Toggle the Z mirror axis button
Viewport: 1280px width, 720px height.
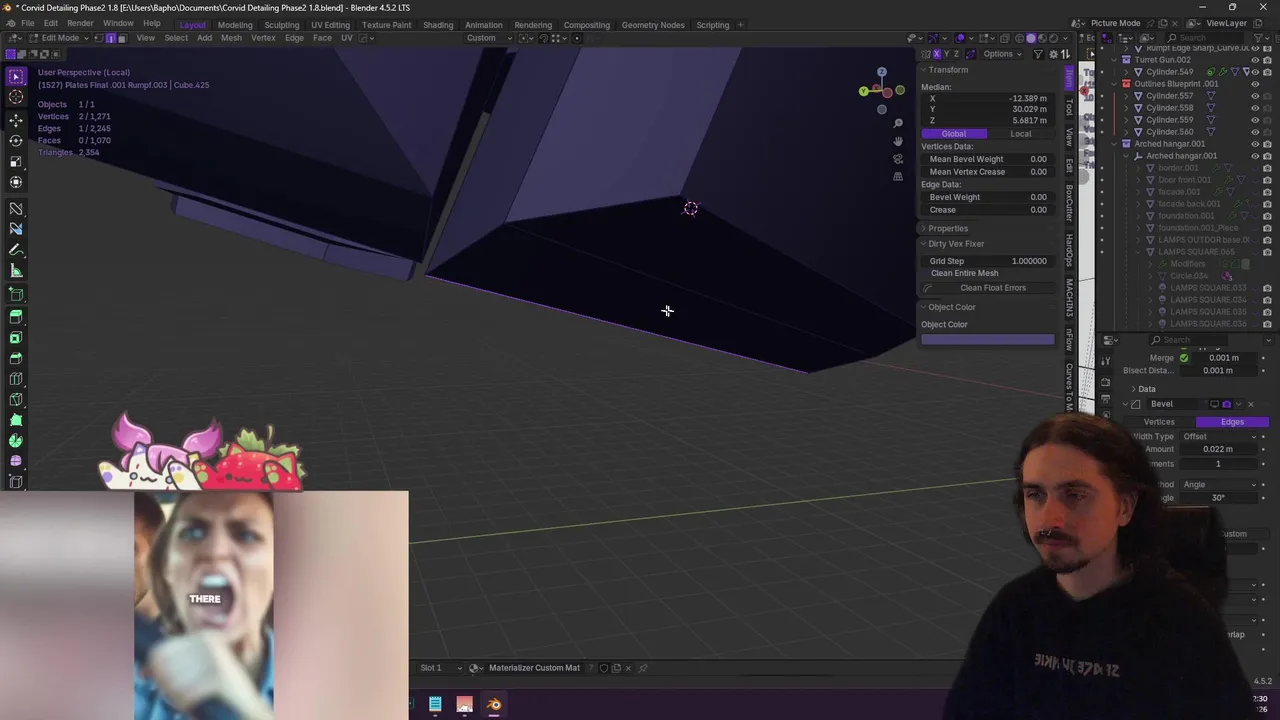pyautogui.click(x=957, y=54)
